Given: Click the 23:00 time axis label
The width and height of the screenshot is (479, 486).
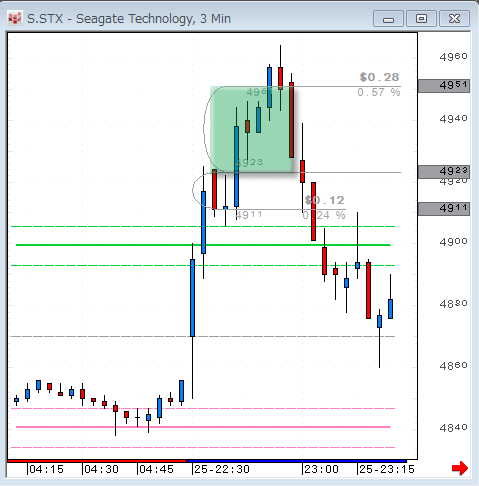Looking at the screenshot, I should coord(321,469).
